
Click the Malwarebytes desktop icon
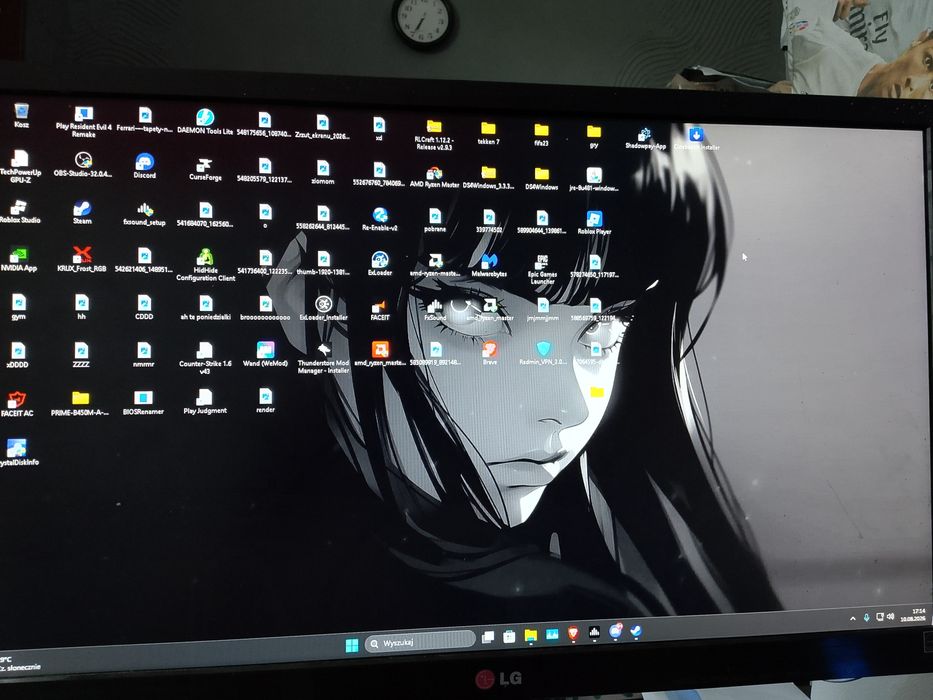point(489,265)
